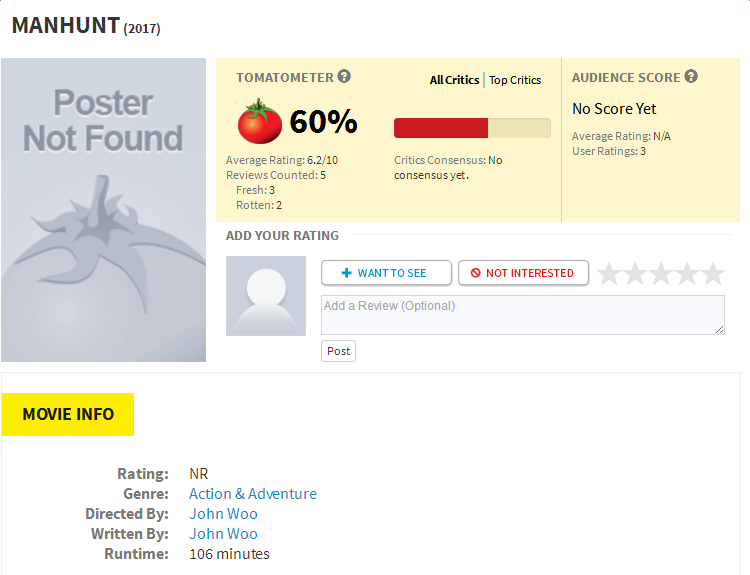Open the Action & Adventure genre link
This screenshot has width=750, height=575.
(253, 494)
